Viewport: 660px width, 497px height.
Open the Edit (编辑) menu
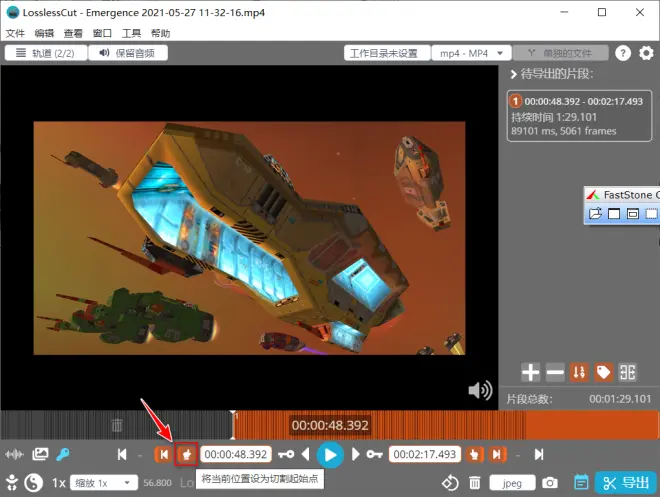click(x=44, y=33)
